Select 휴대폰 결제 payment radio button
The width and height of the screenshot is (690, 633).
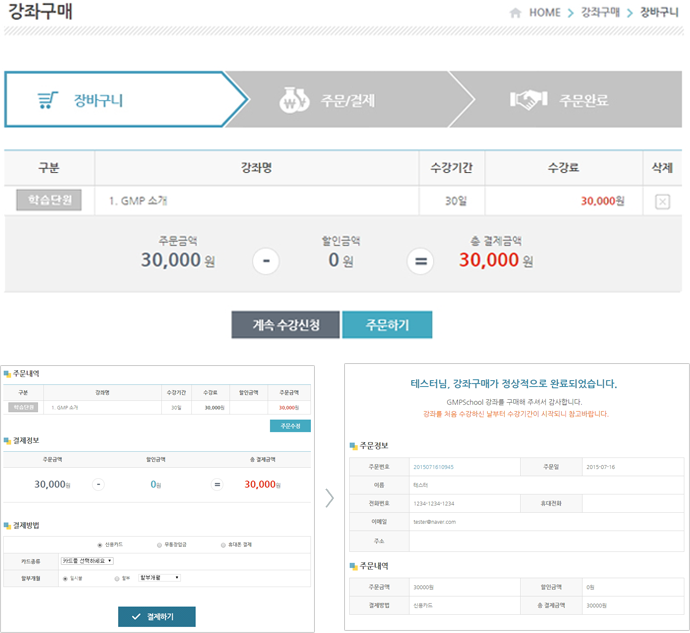click(224, 545)
